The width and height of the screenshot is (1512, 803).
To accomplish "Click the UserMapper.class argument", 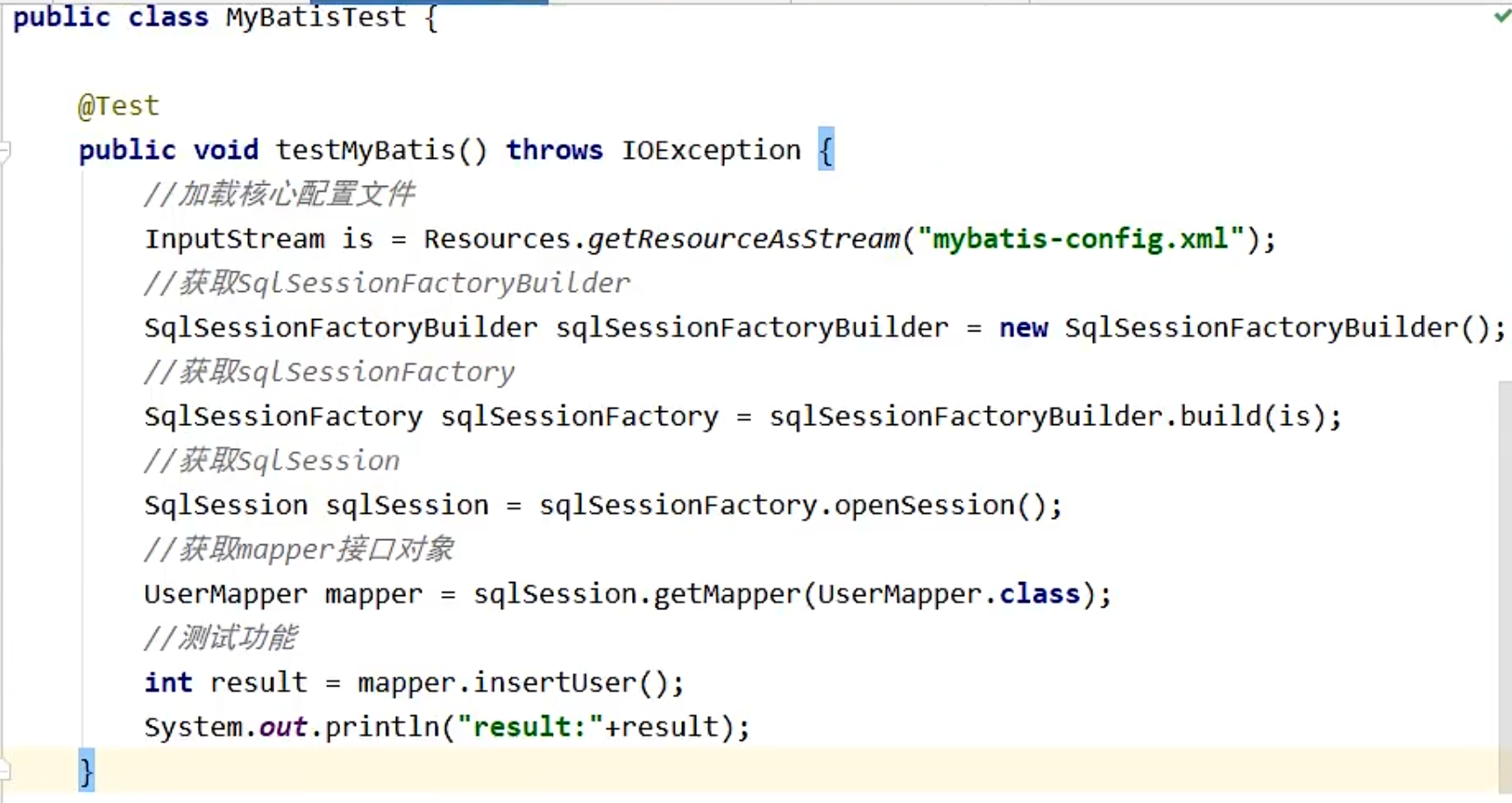I will [948, 594].
